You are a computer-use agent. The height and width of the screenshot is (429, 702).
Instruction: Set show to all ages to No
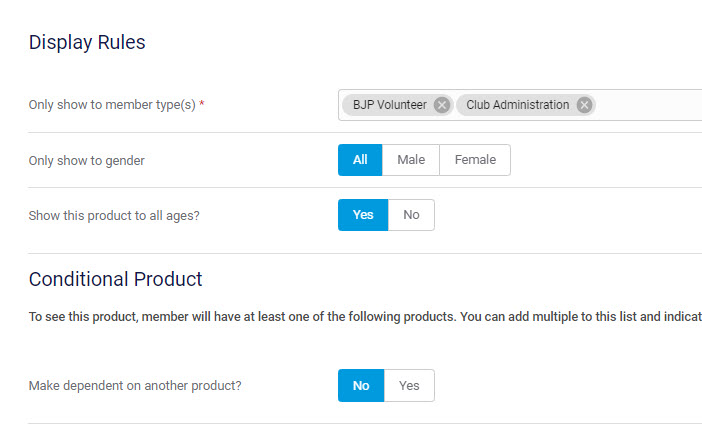coord(411,215)
